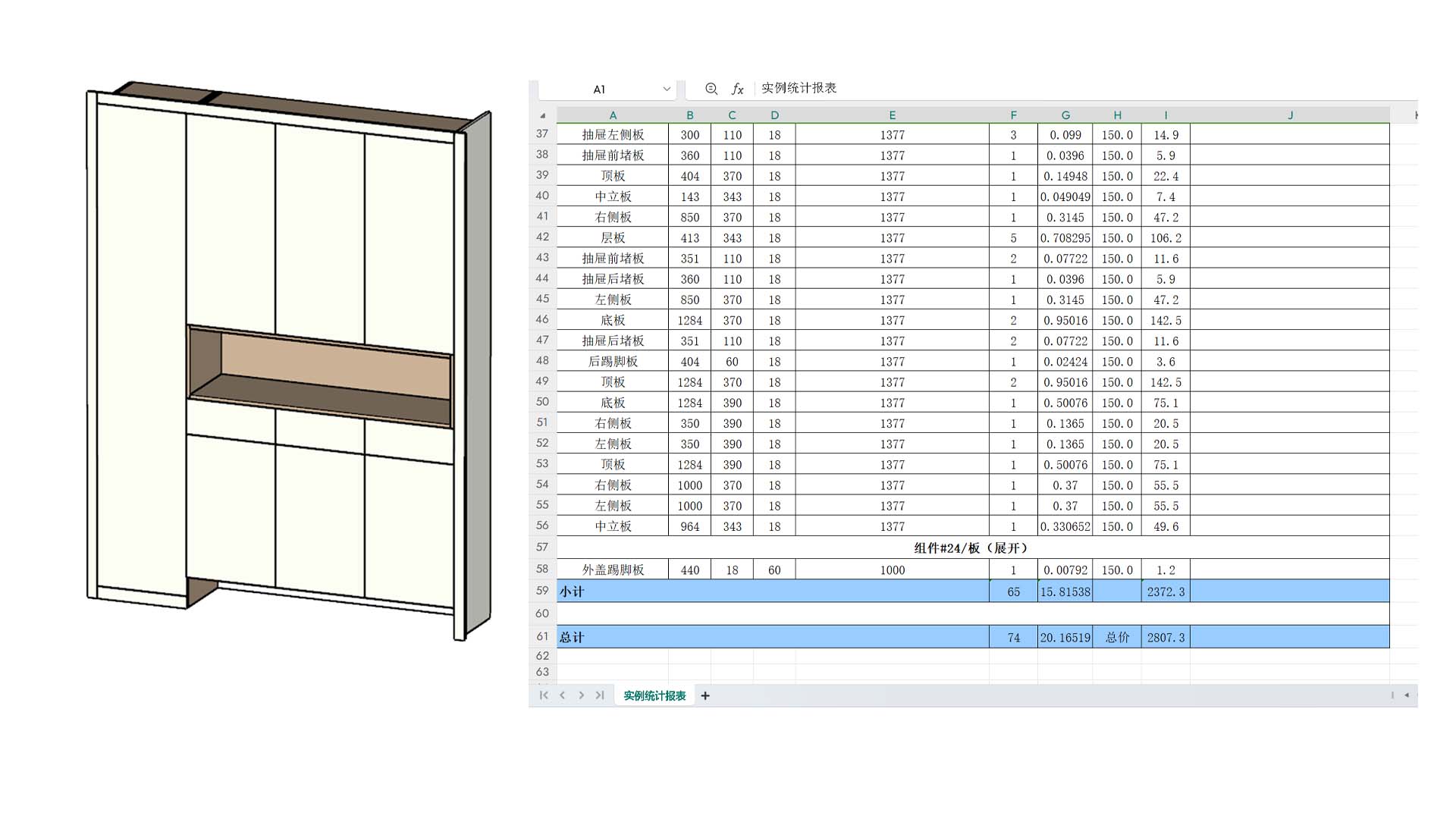Go to previous sheet using left arrow

(x=563, y=695)
